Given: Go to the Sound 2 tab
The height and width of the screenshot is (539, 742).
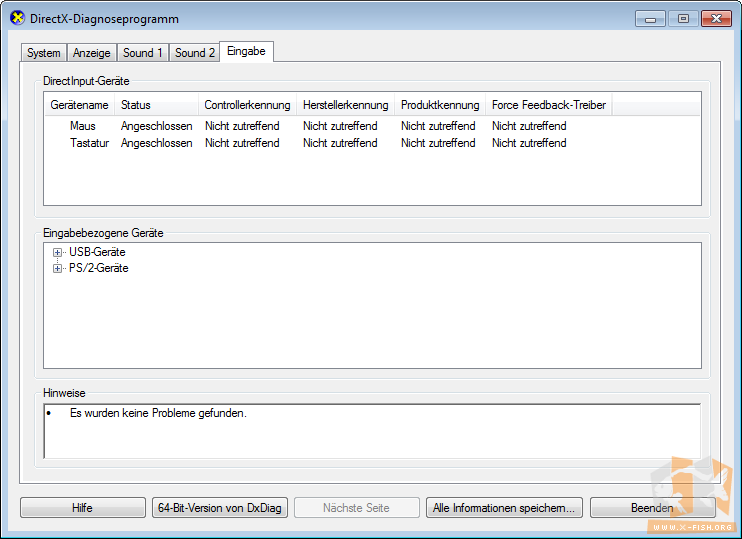Looking at the screenshot, I should click(x=194, y=53).
